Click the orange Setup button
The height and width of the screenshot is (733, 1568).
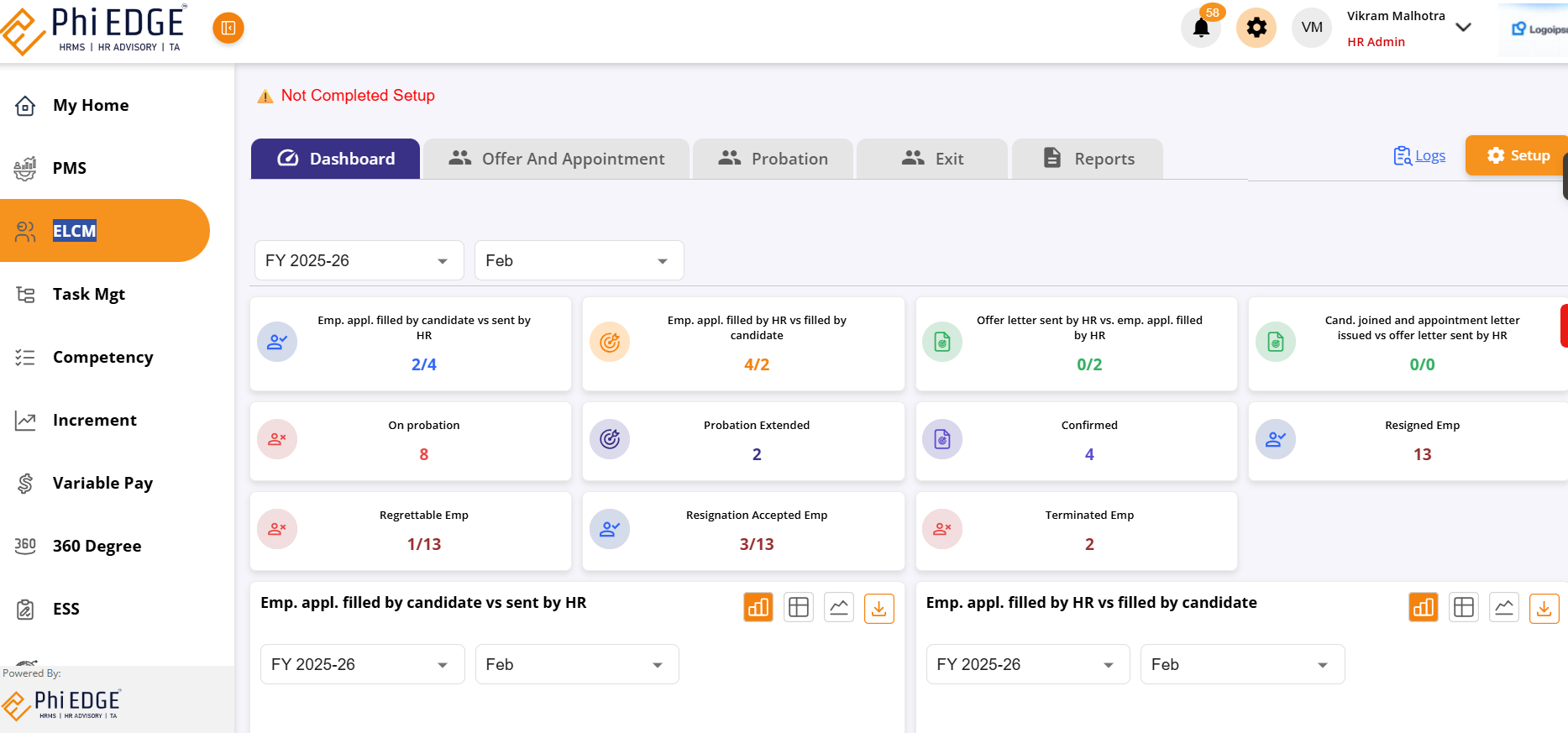(x=1518, y=155)
